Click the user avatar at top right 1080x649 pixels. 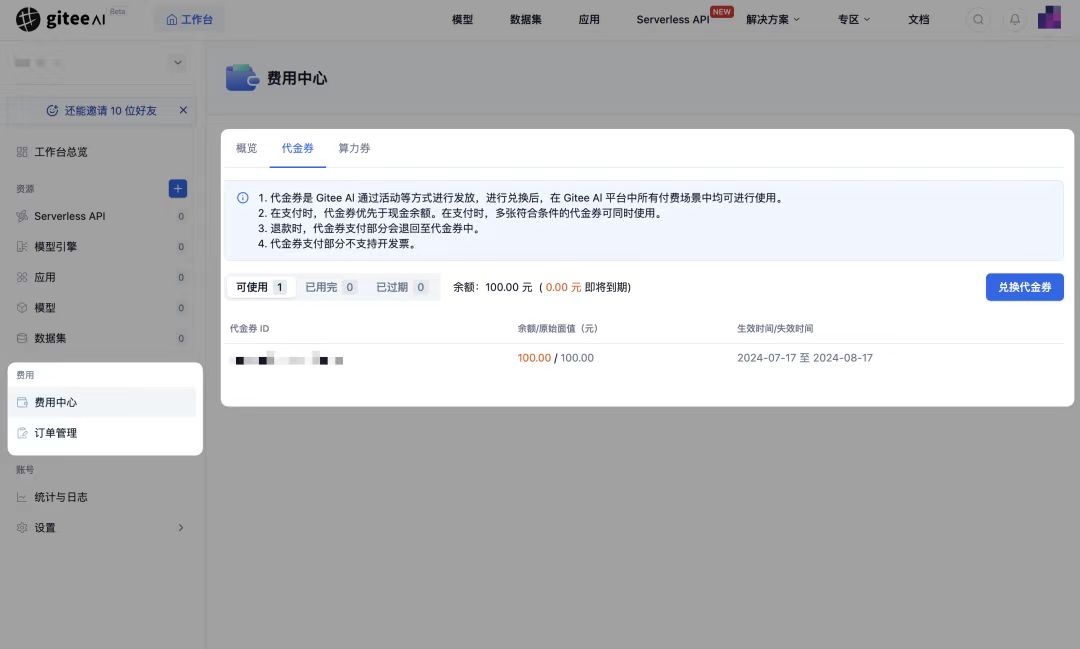pyautogui.click(x=1049, y=17)
